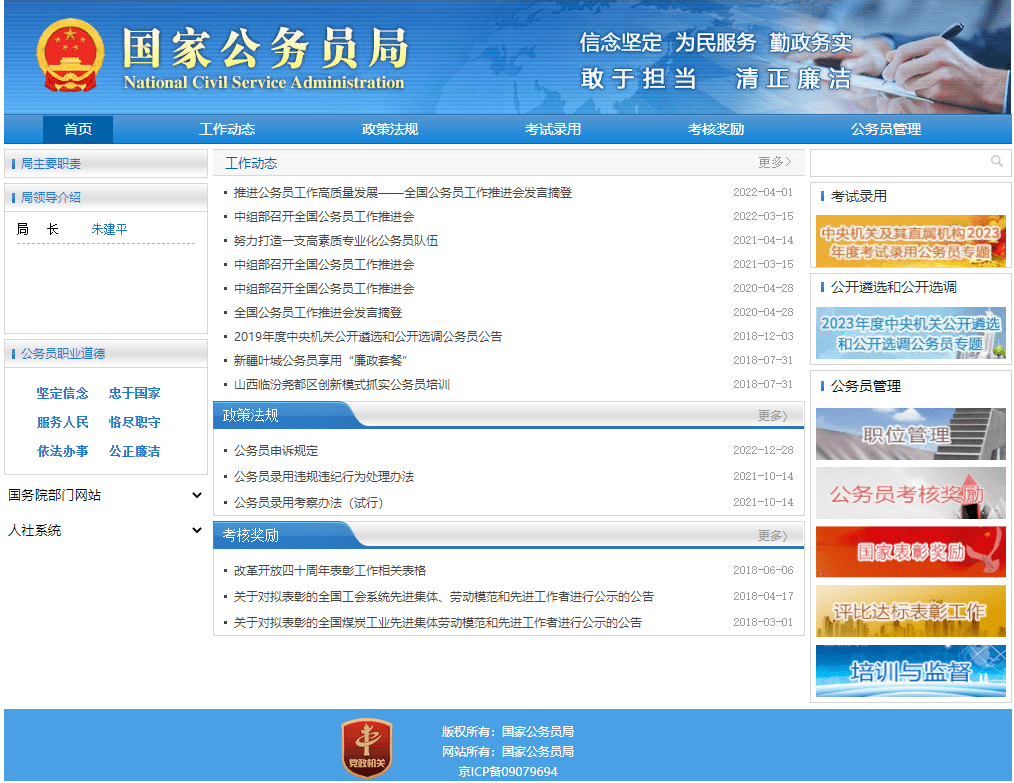Open 更多 in the 政策法规 section
Screen dimensions: 1014x783
tap(772, 416)
